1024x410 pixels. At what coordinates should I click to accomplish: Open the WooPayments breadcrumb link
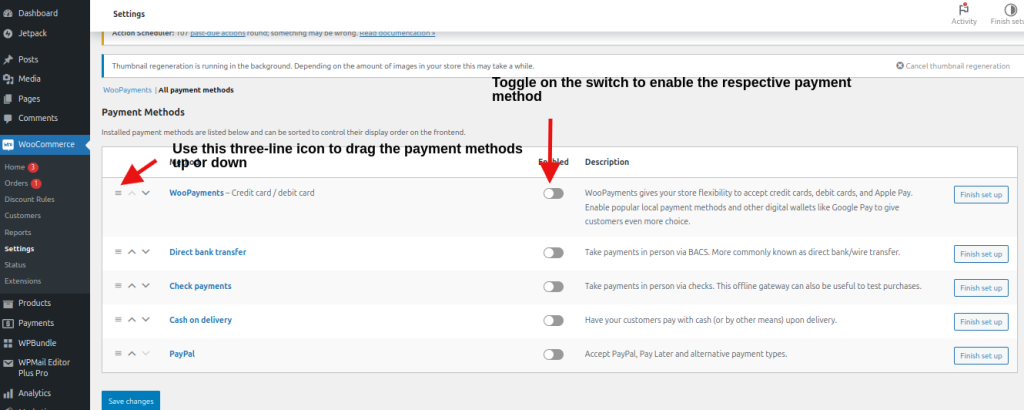pyautogui.click(x=127, y=90)
